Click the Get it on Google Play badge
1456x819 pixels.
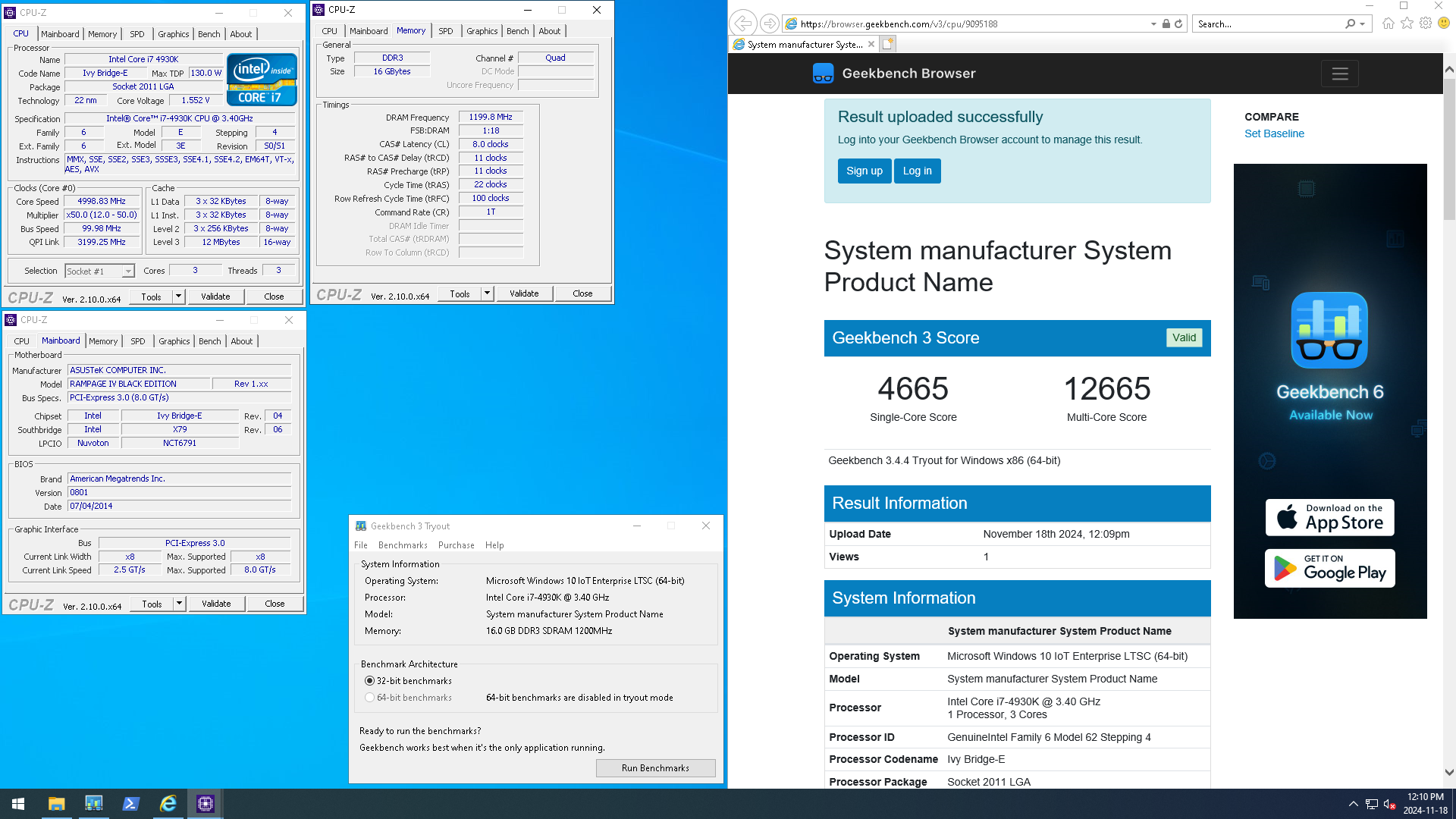1329,568
